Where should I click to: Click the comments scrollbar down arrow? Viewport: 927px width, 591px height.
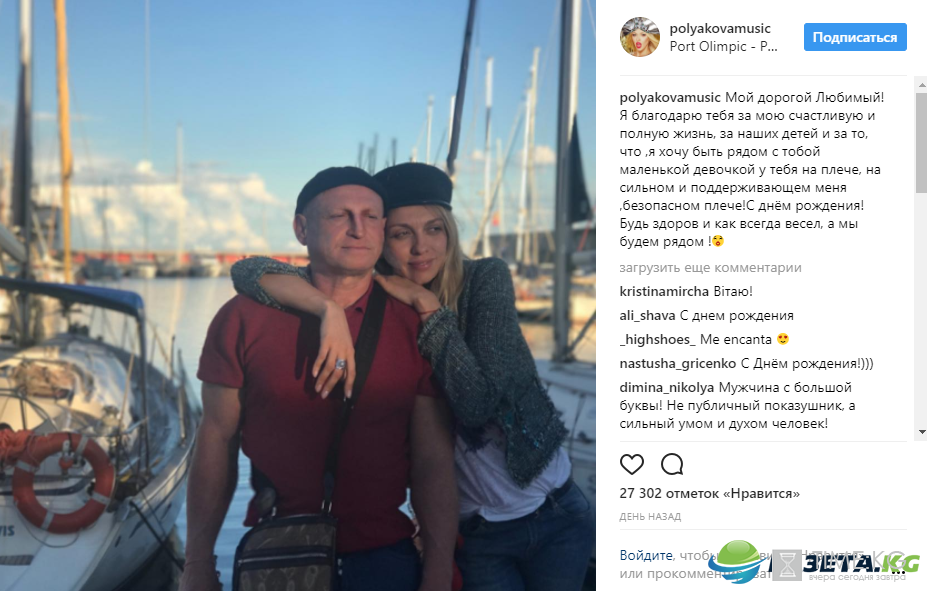coord(921,433)
